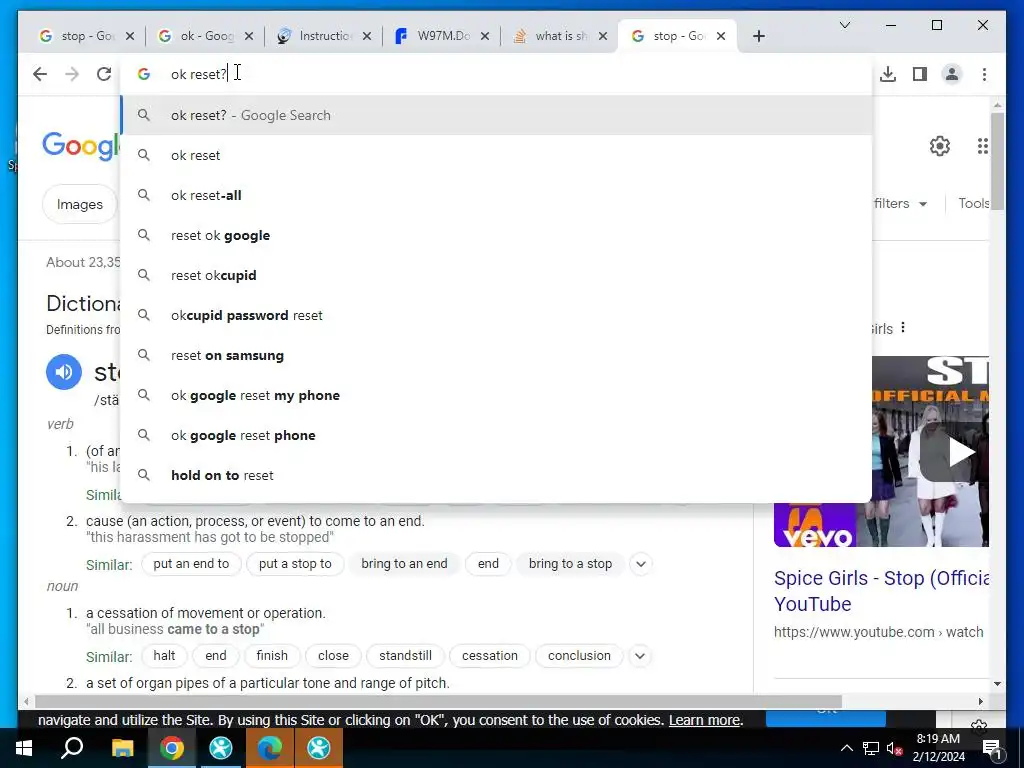
Task: Filter results by Images
Action: (x=80, y=204)
